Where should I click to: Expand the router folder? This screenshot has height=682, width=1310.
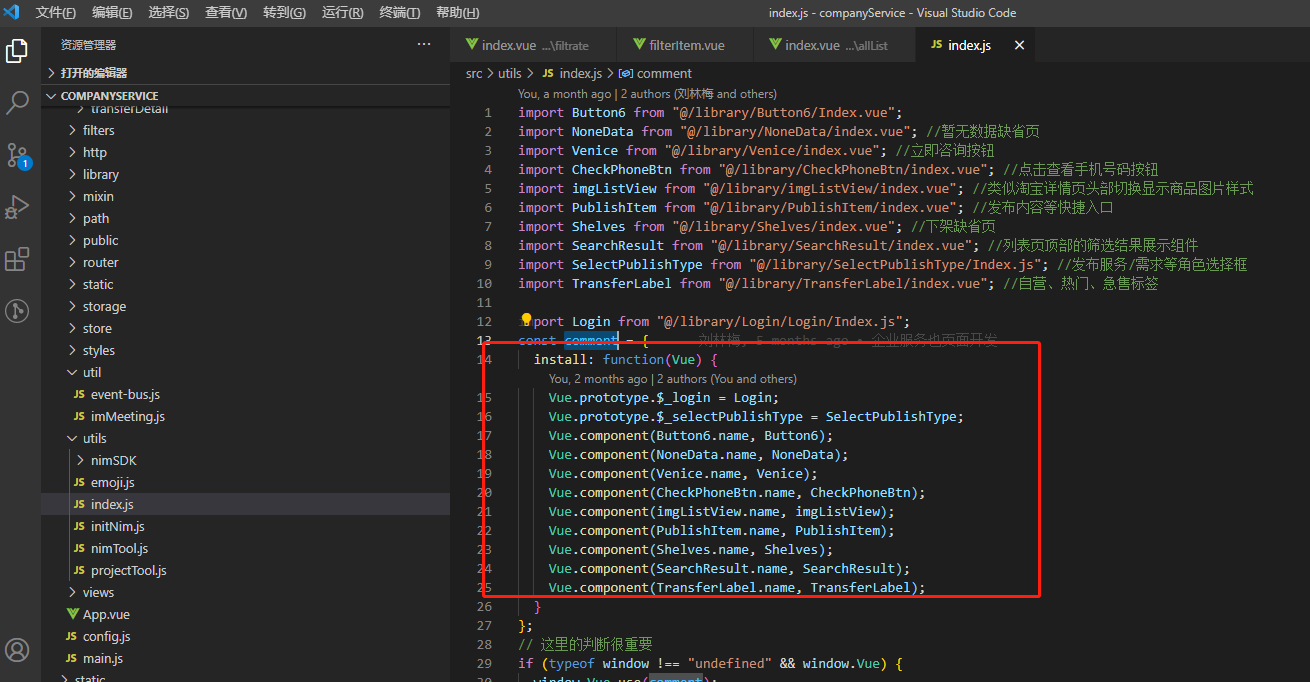click(245, 262)
